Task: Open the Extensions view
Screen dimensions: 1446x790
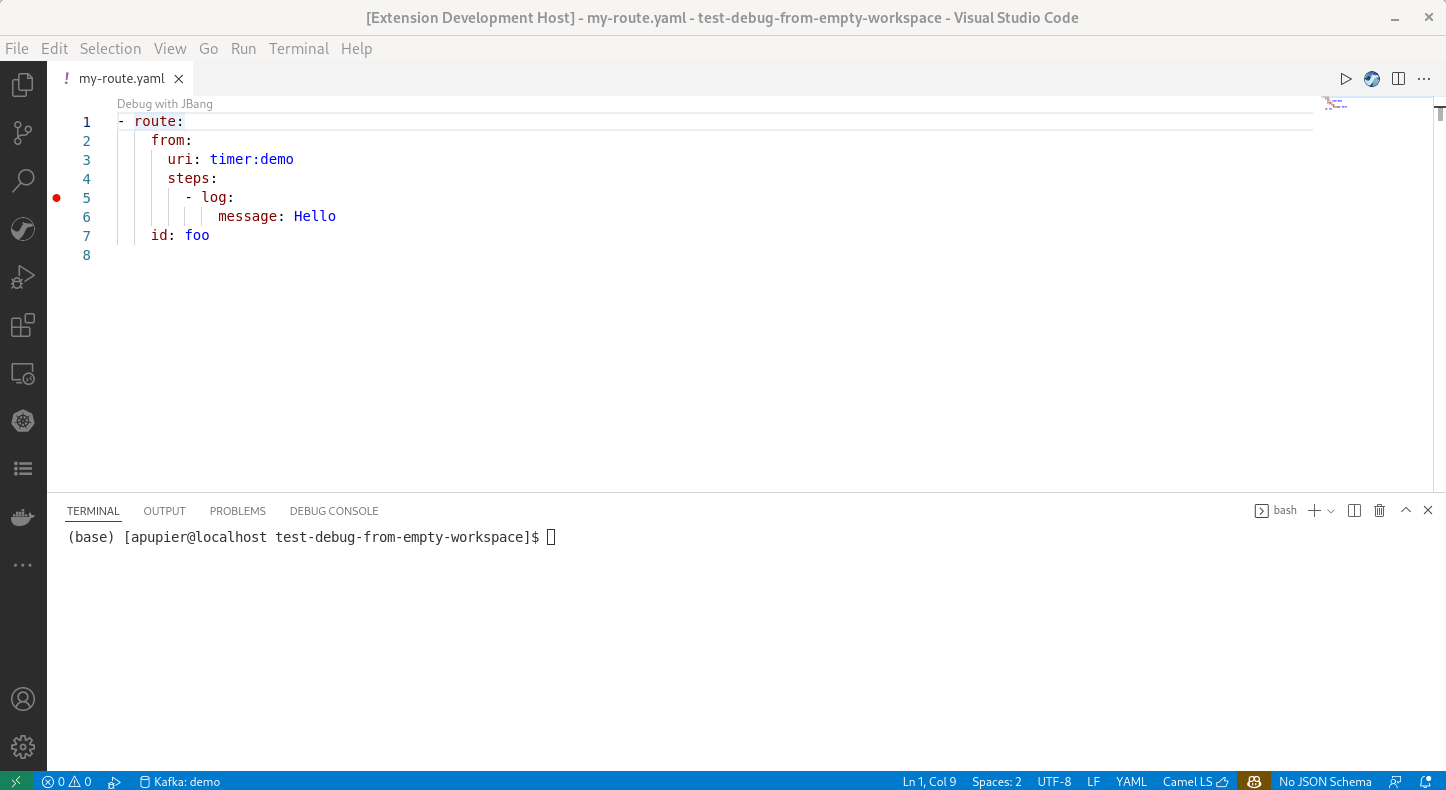Action: click(23, 325)
